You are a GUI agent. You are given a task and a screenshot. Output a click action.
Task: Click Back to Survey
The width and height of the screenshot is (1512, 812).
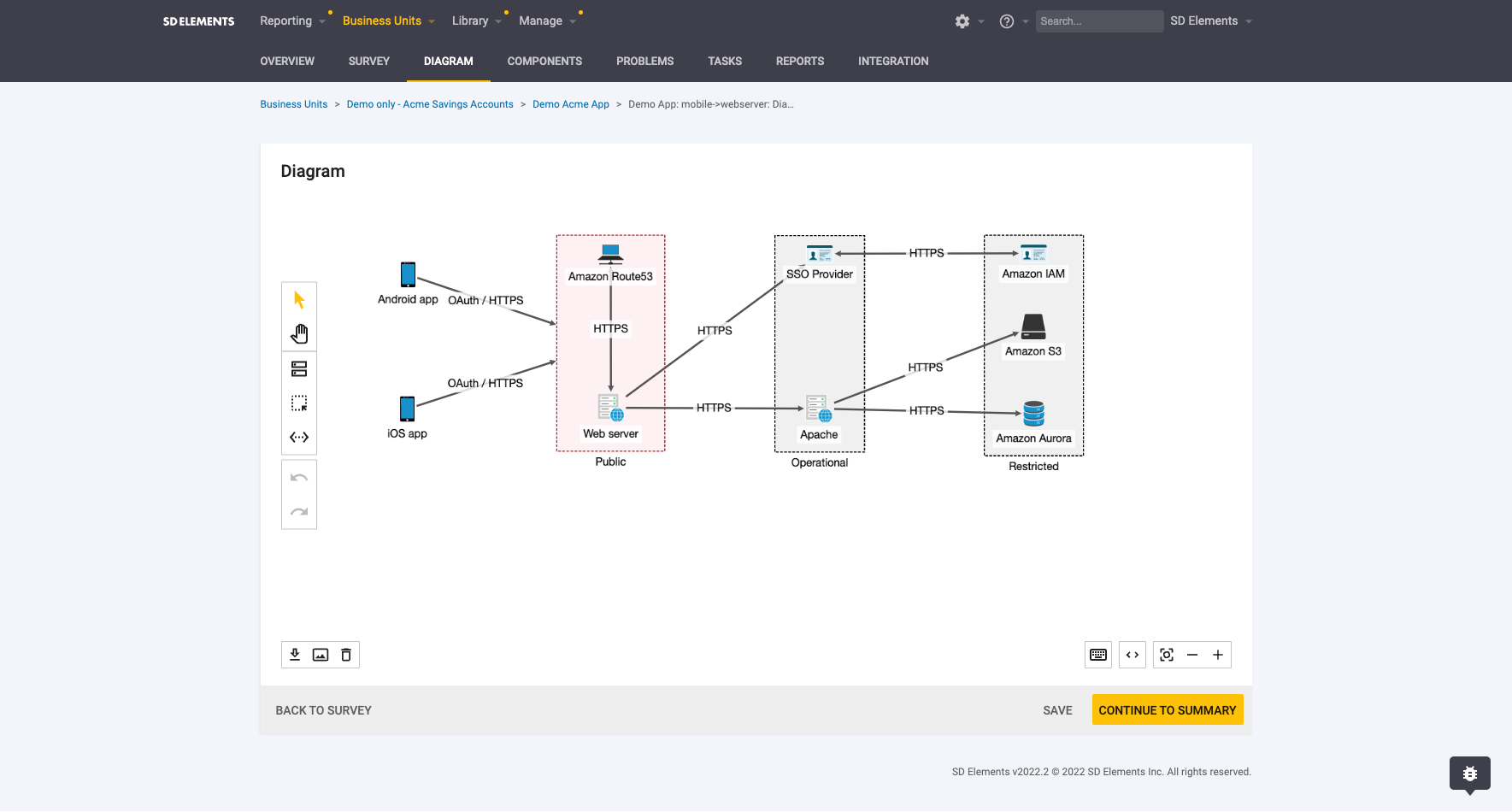[324, 710]
